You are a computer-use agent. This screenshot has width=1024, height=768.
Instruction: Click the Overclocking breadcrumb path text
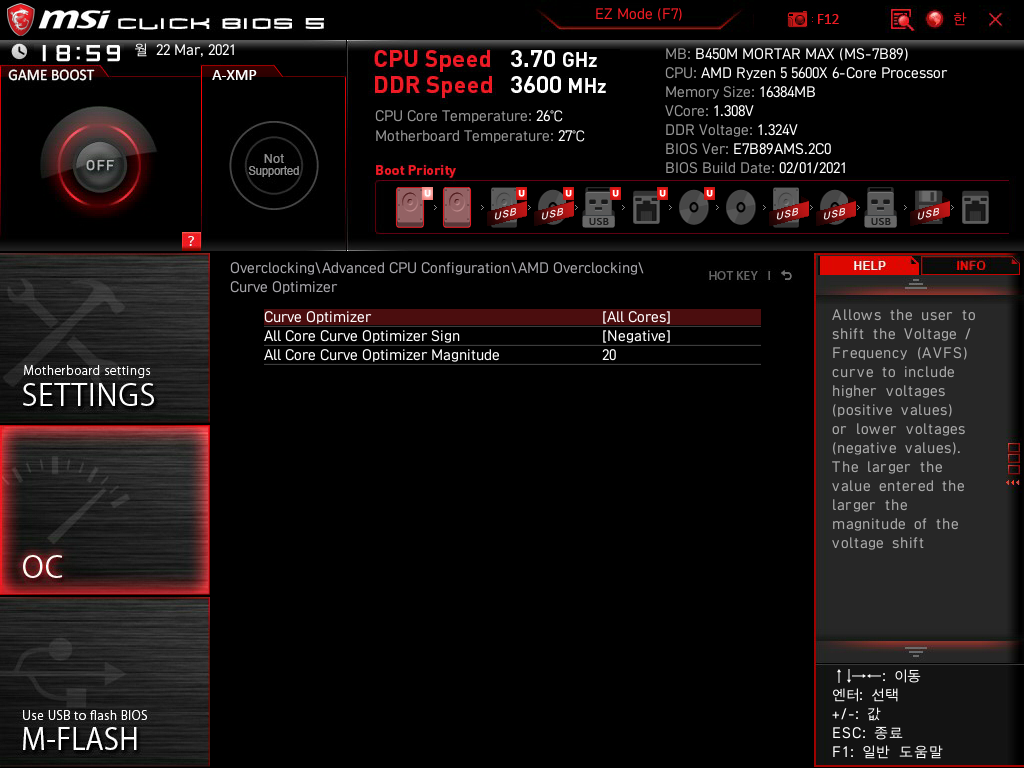(x=436, y=278)
